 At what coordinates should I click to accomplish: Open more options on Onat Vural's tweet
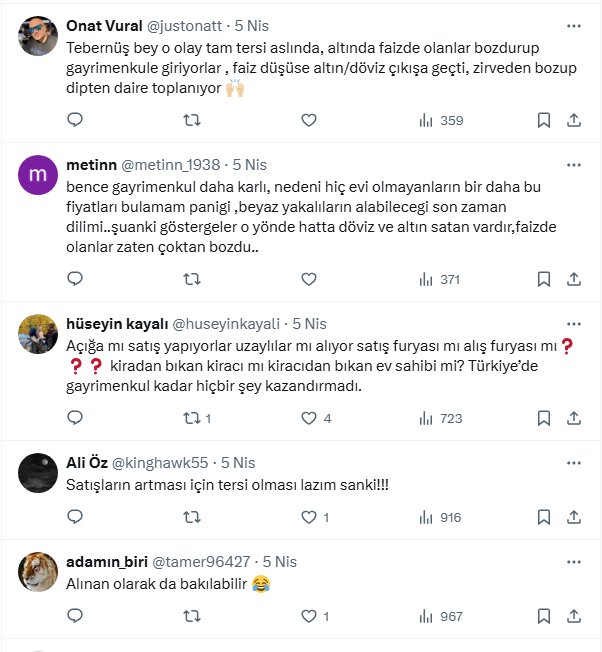[573, 25]
